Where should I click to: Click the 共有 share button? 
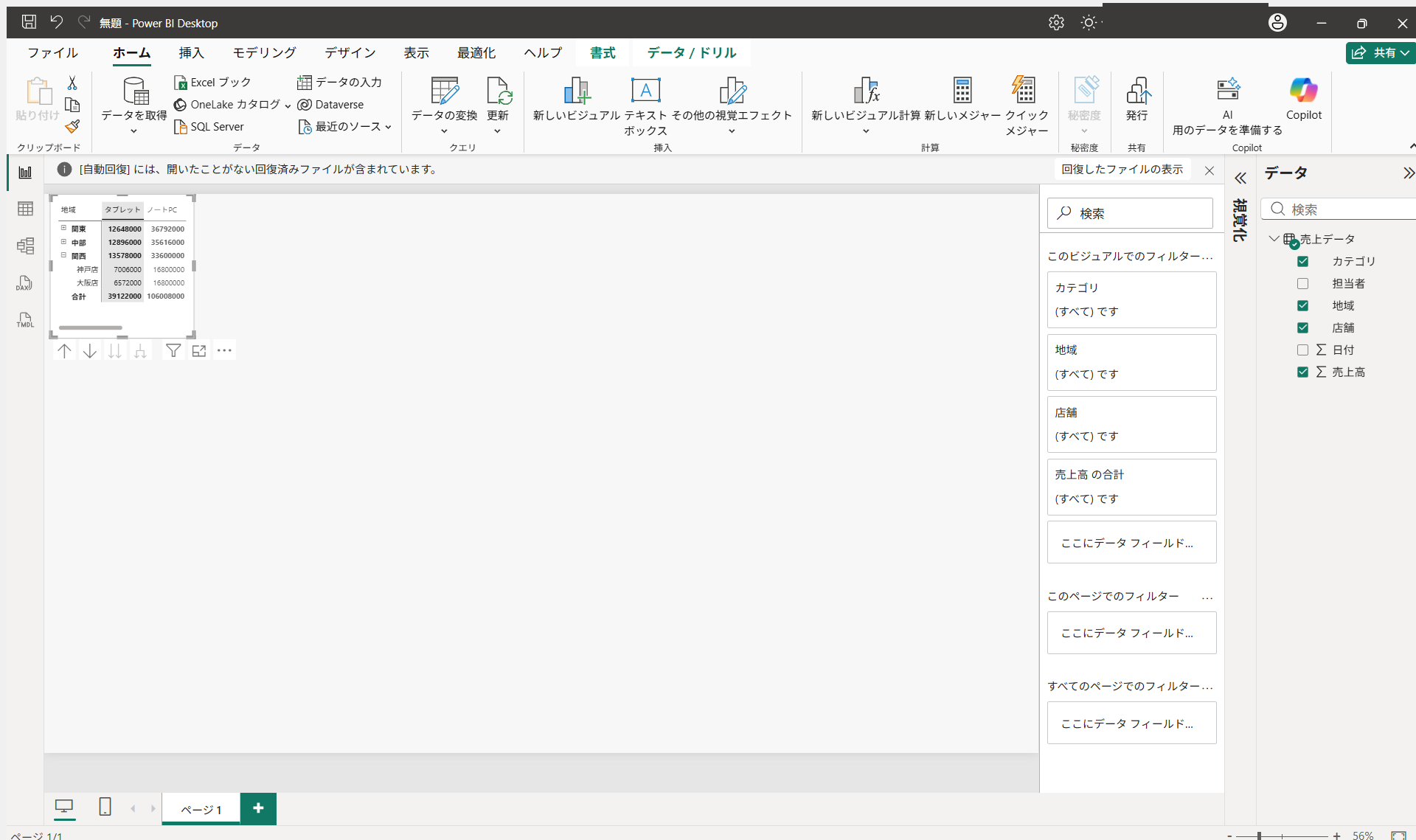(1380, 52)
